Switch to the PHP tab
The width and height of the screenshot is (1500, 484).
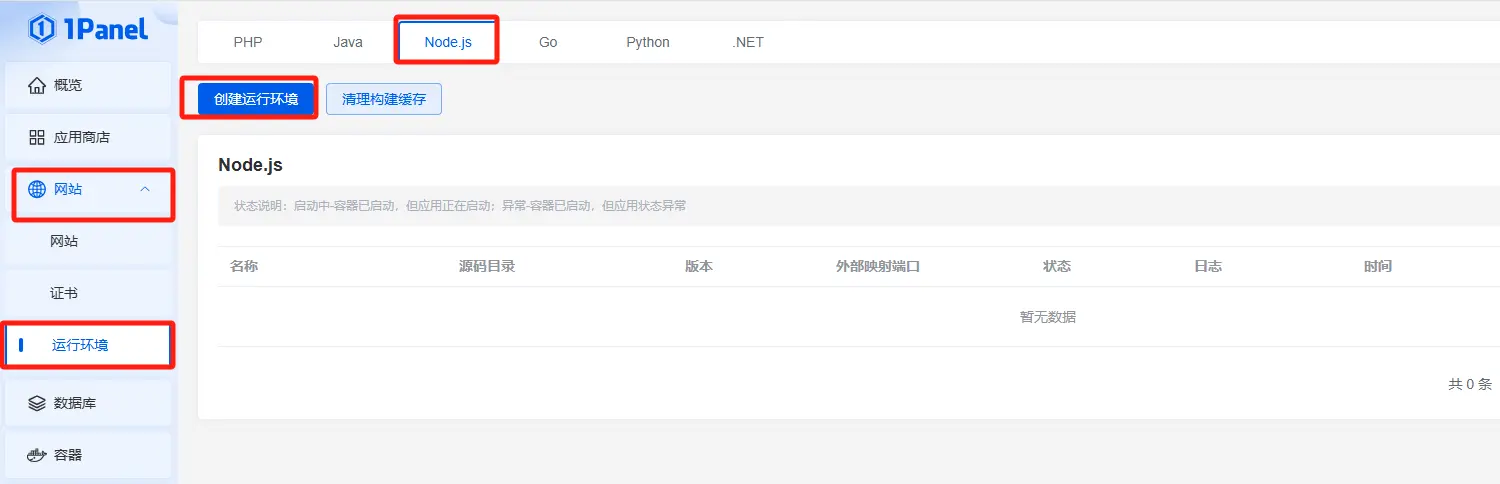point(248,42)
